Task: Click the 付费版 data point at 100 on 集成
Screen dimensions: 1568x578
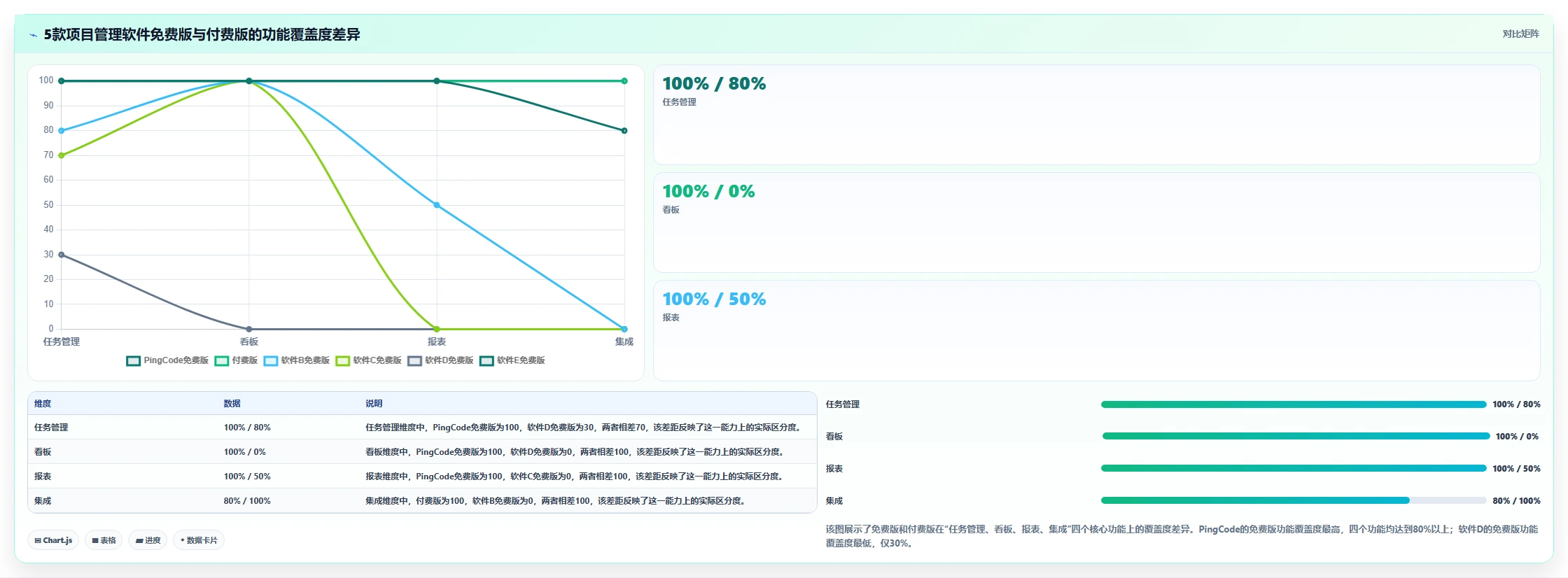Action: (x=624, y=81)
